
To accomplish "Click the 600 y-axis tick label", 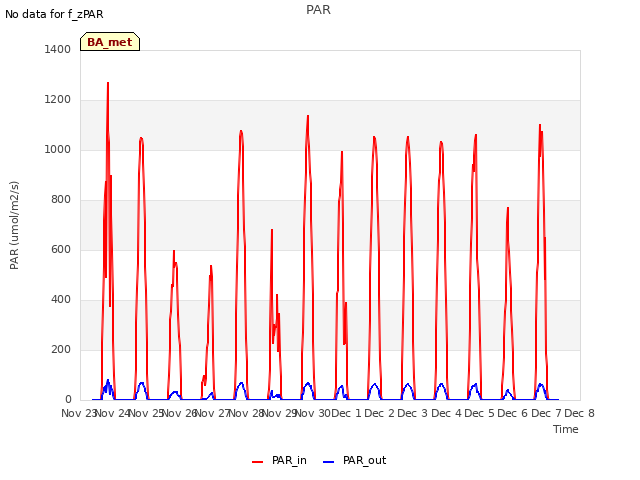I will click(61, 249).
